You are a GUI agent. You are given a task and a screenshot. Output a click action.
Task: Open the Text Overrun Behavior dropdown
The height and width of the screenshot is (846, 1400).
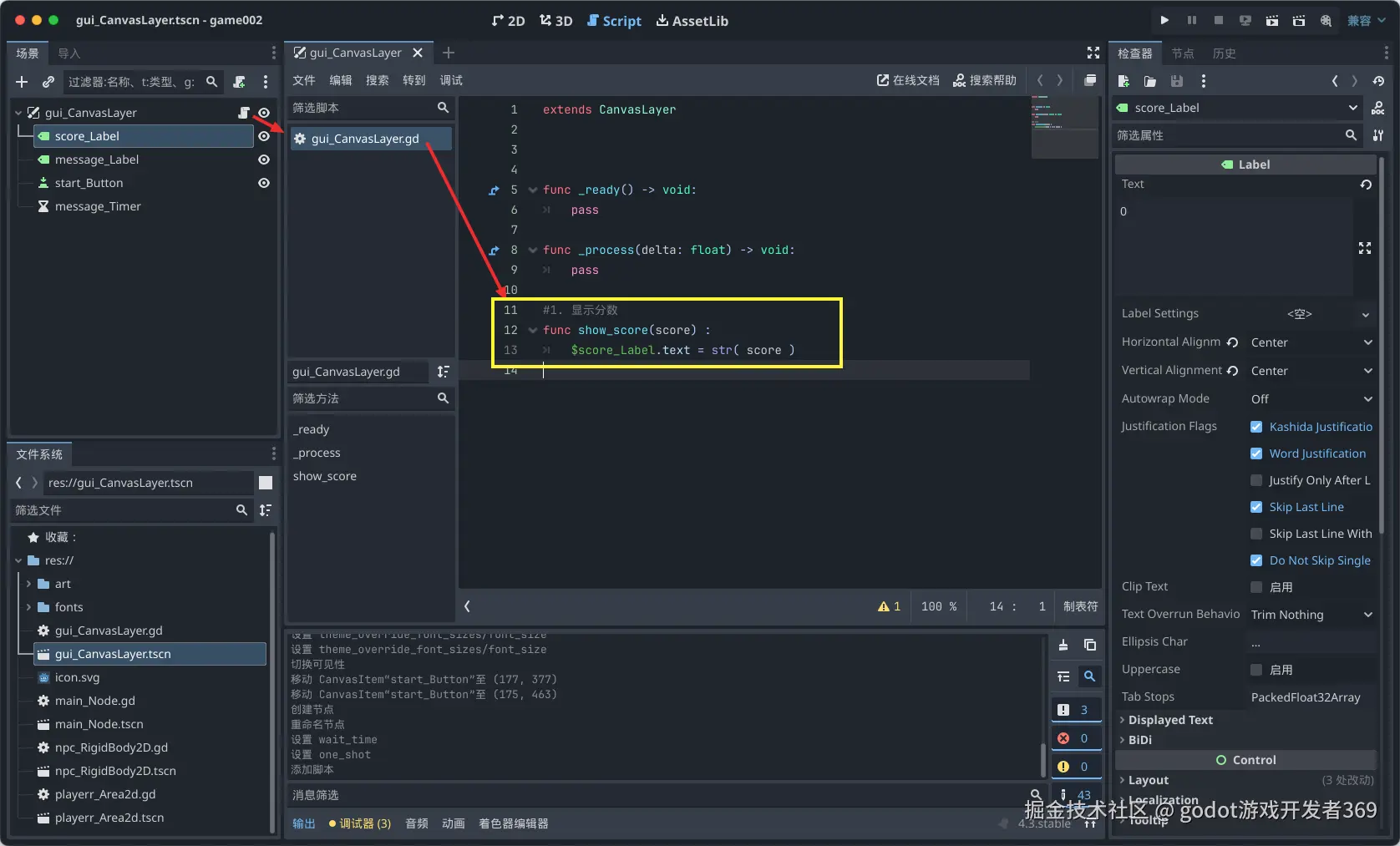[1311, 615]
